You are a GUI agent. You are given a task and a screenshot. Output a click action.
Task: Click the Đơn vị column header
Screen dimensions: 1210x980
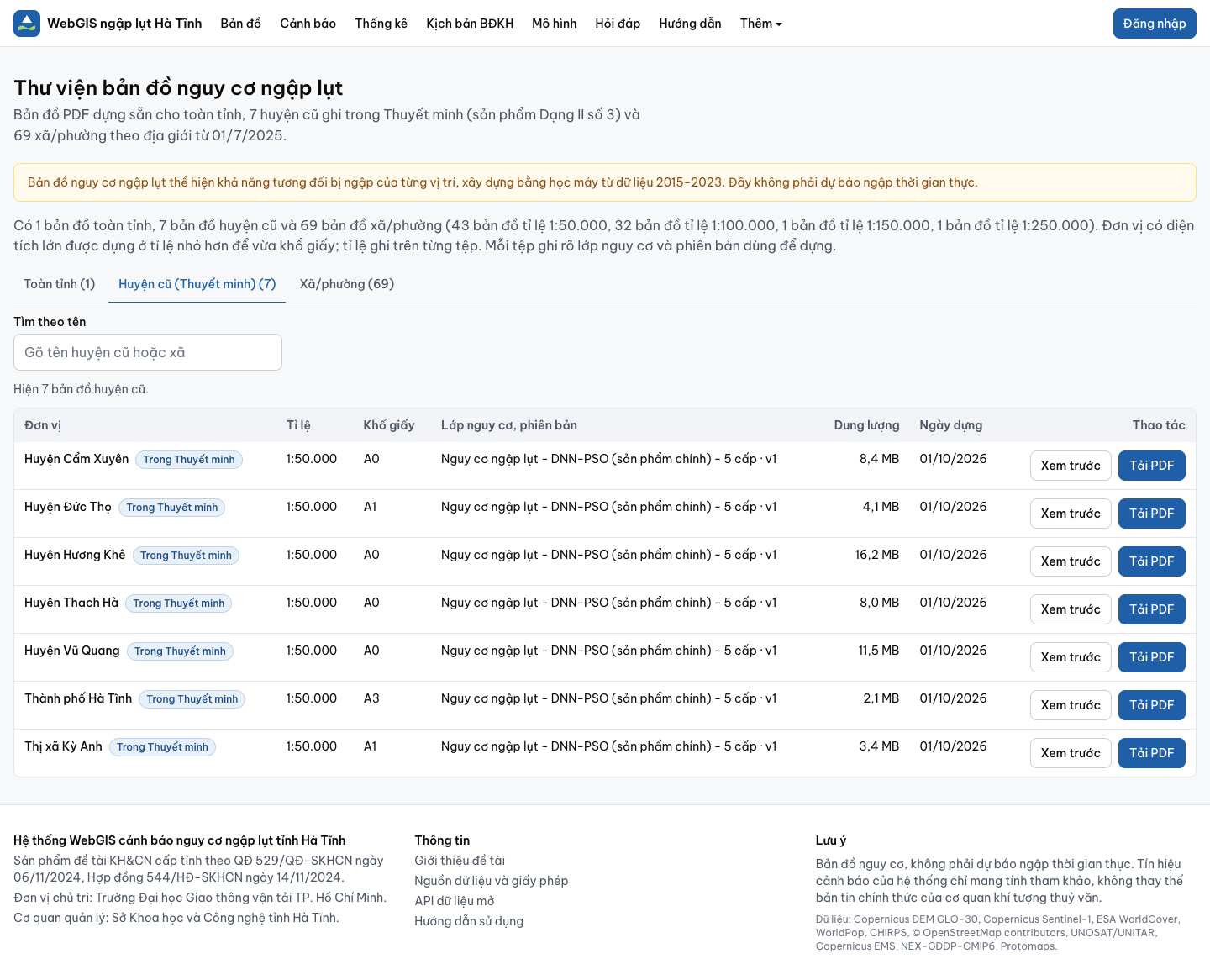(43, 425)
